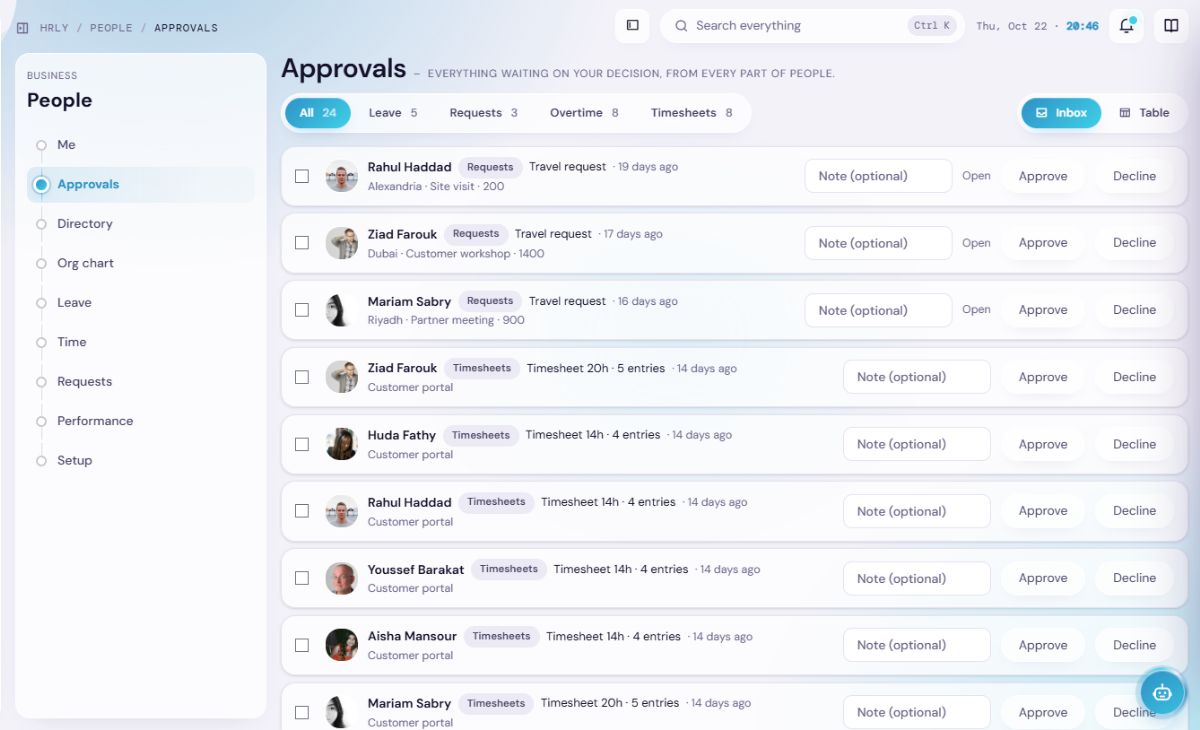
Task: Open the assistant robot bubble
Action: pyautogui.click(x=1162, y=691)
